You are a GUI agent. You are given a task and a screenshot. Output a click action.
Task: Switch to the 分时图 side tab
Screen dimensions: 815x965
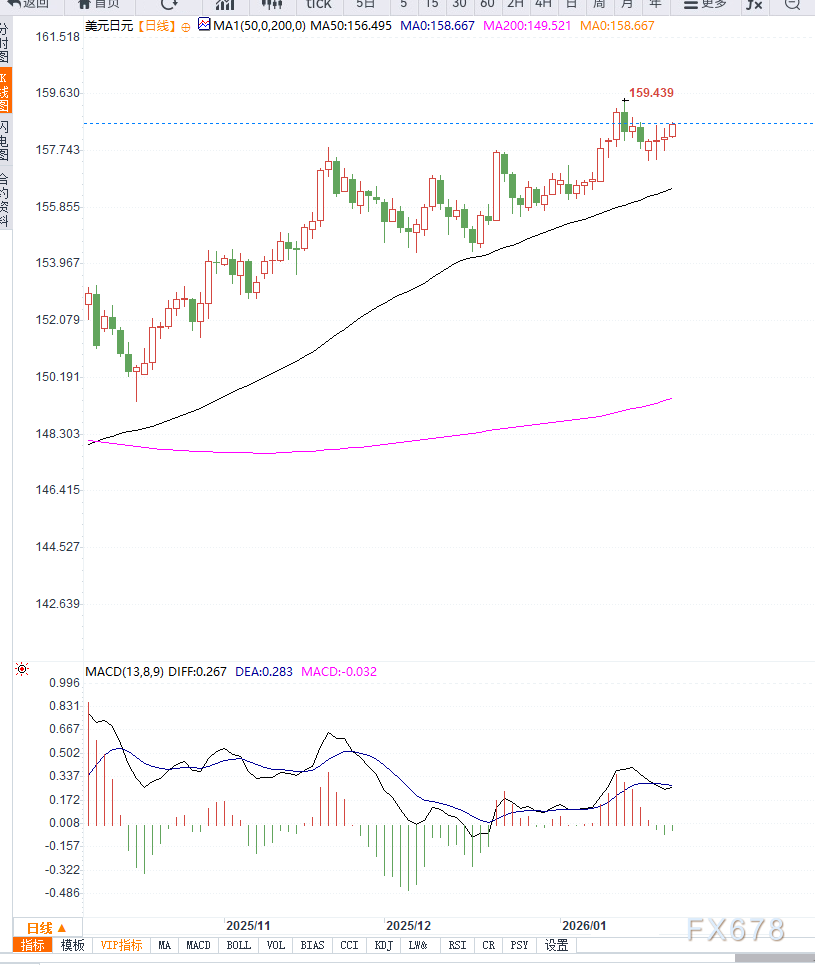[x=5, y=44]
